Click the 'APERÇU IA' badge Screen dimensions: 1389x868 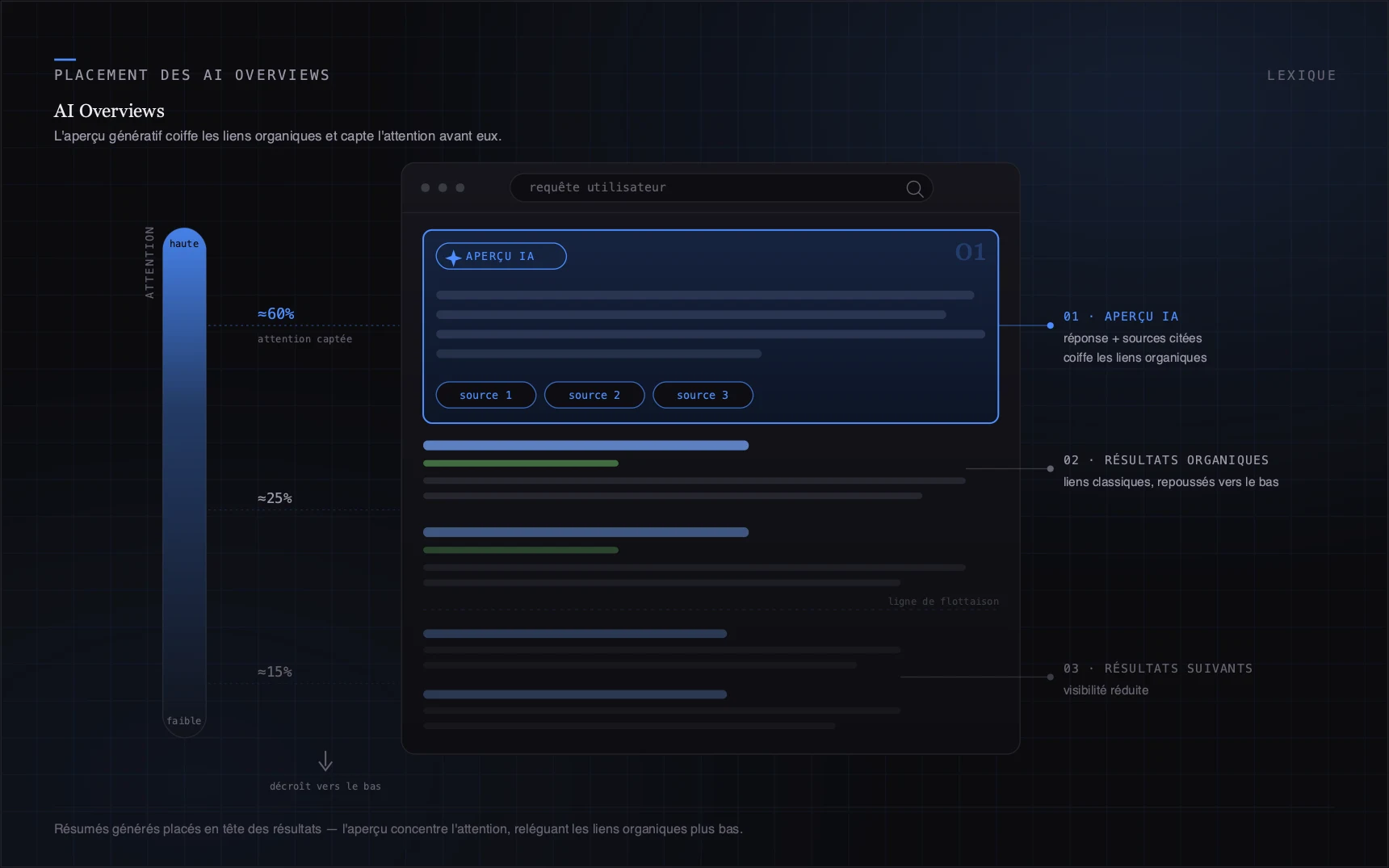coord(501,256)
